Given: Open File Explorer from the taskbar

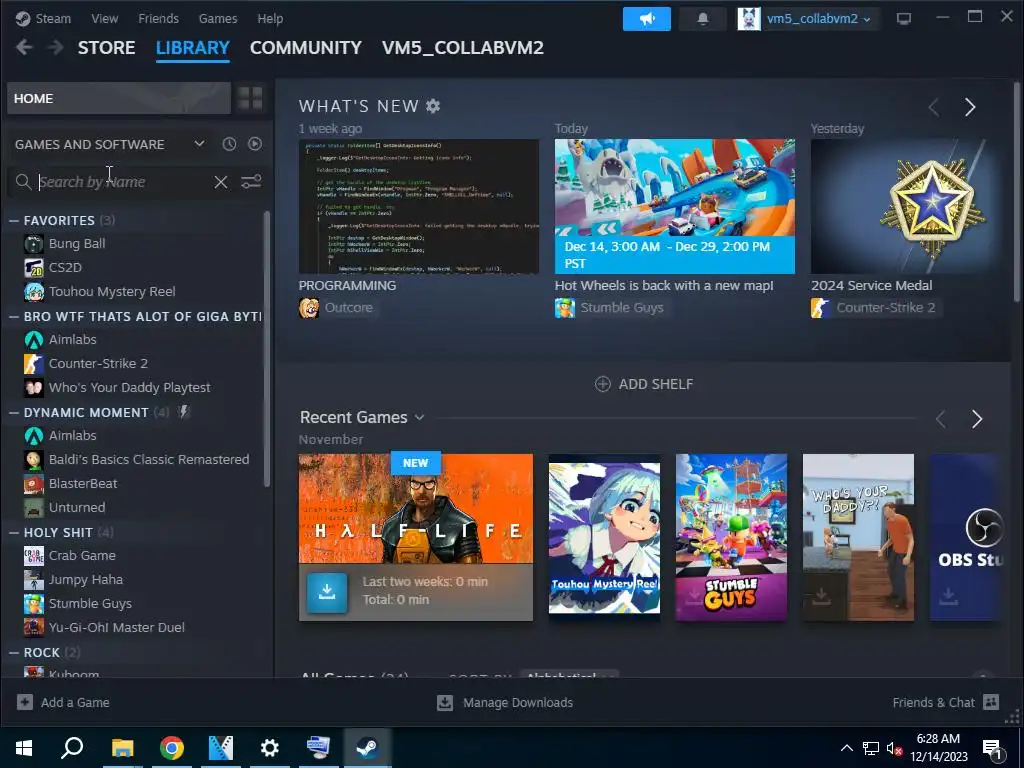Looking at the screenshot, I should click(x=123, y=748).
